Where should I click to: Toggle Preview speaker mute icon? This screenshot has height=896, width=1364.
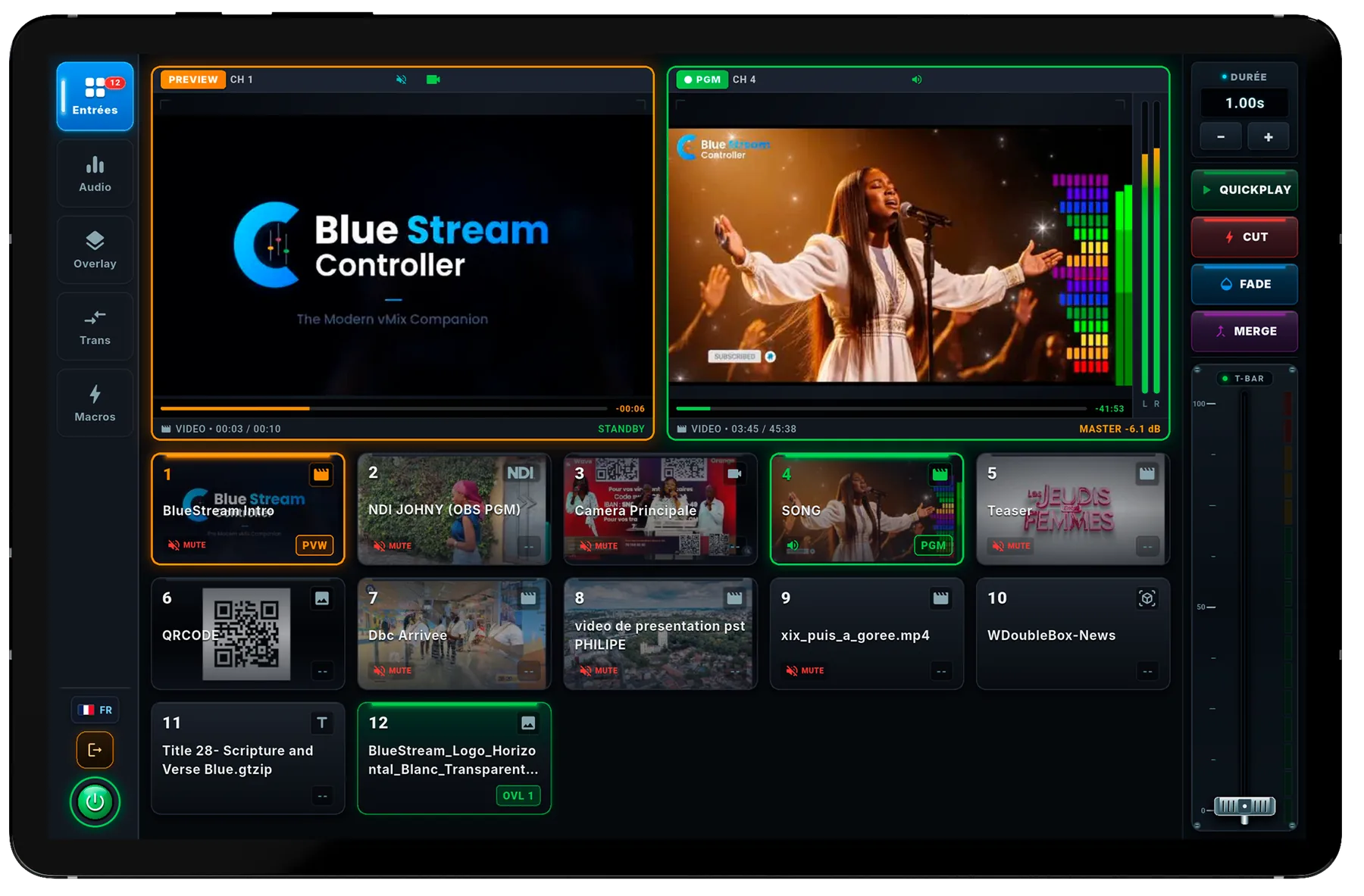[401, 80]
